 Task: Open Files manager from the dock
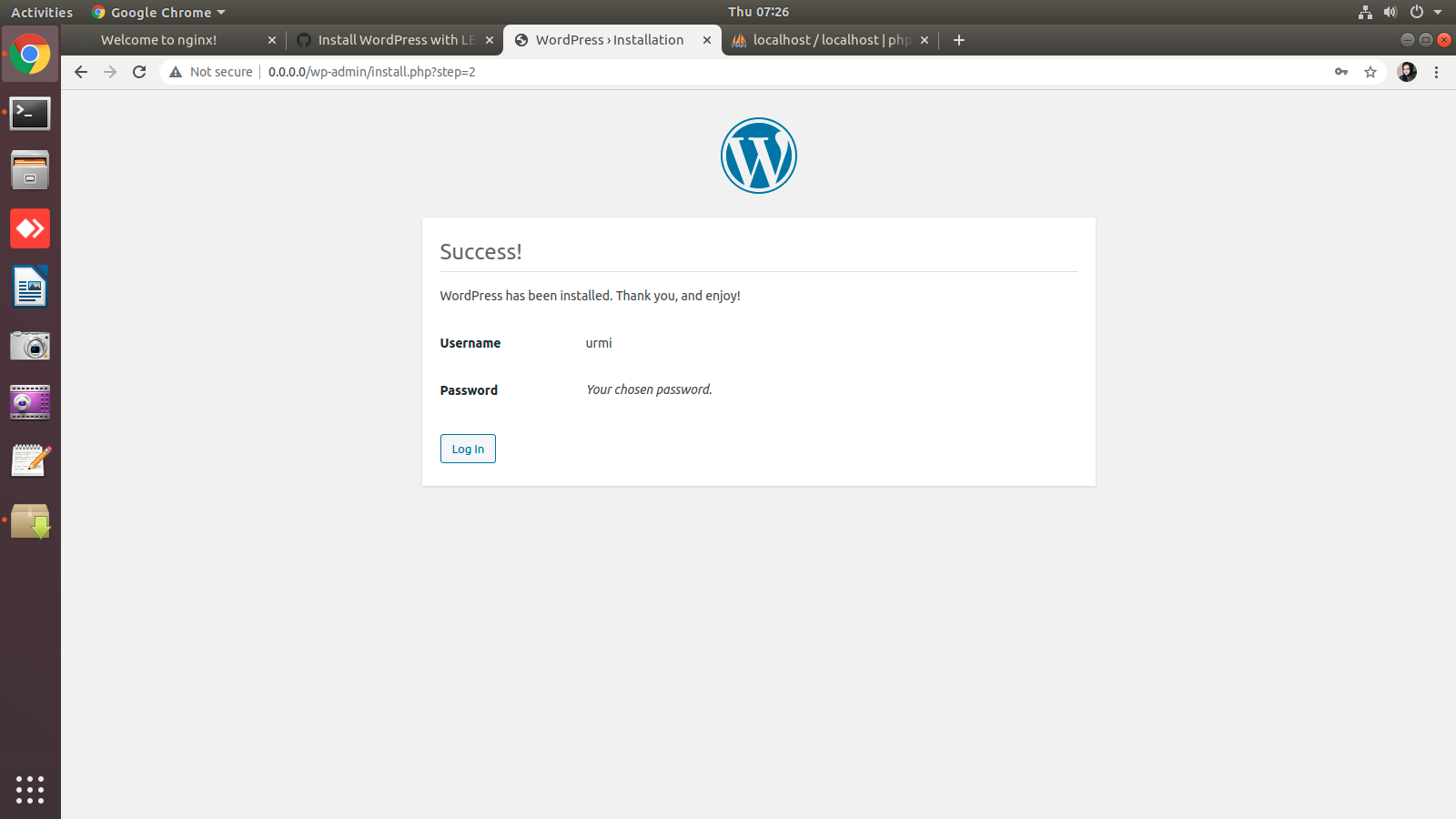coord(30,170)
